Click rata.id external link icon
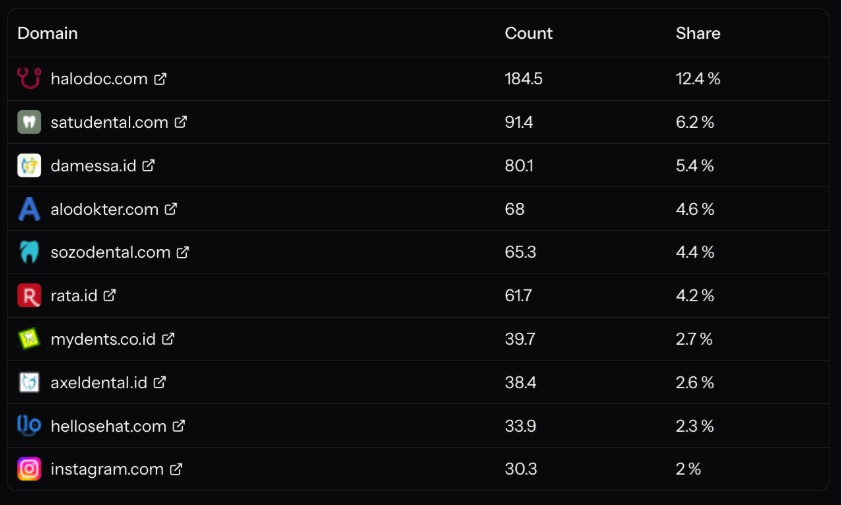842x505 pixels. tap(110, 295)
